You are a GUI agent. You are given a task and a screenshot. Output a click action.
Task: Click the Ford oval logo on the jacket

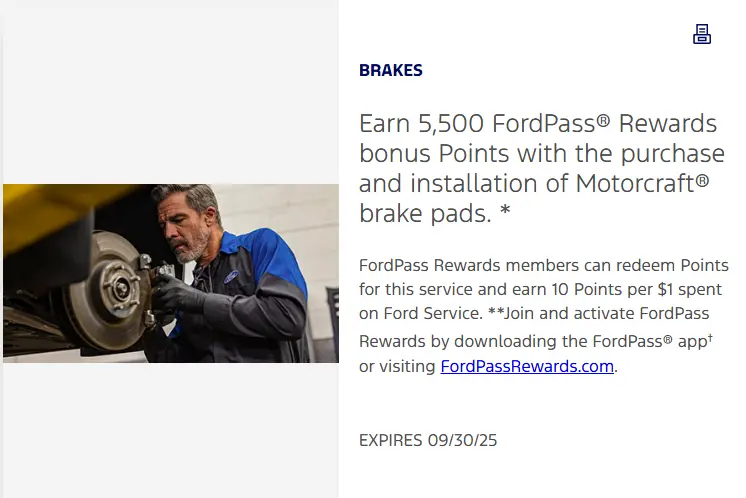point(231,276)
